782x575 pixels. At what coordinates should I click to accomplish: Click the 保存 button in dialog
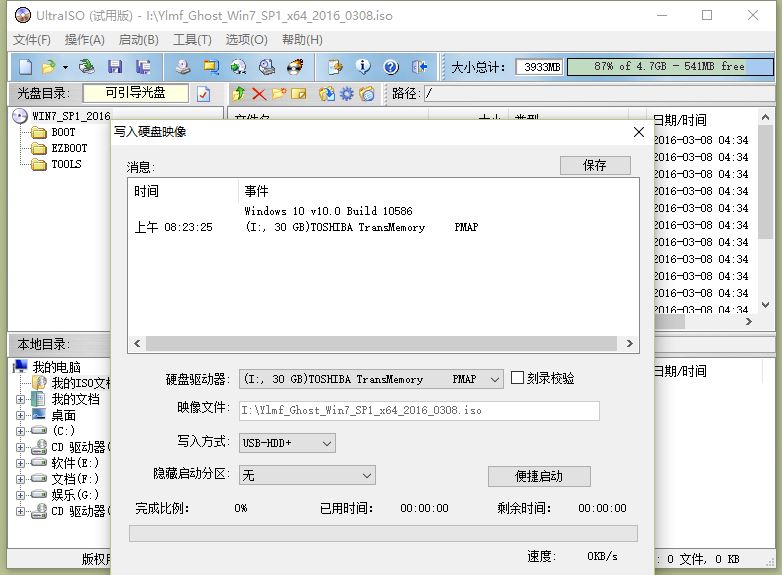pyautogui.click(x=595, y=166)
